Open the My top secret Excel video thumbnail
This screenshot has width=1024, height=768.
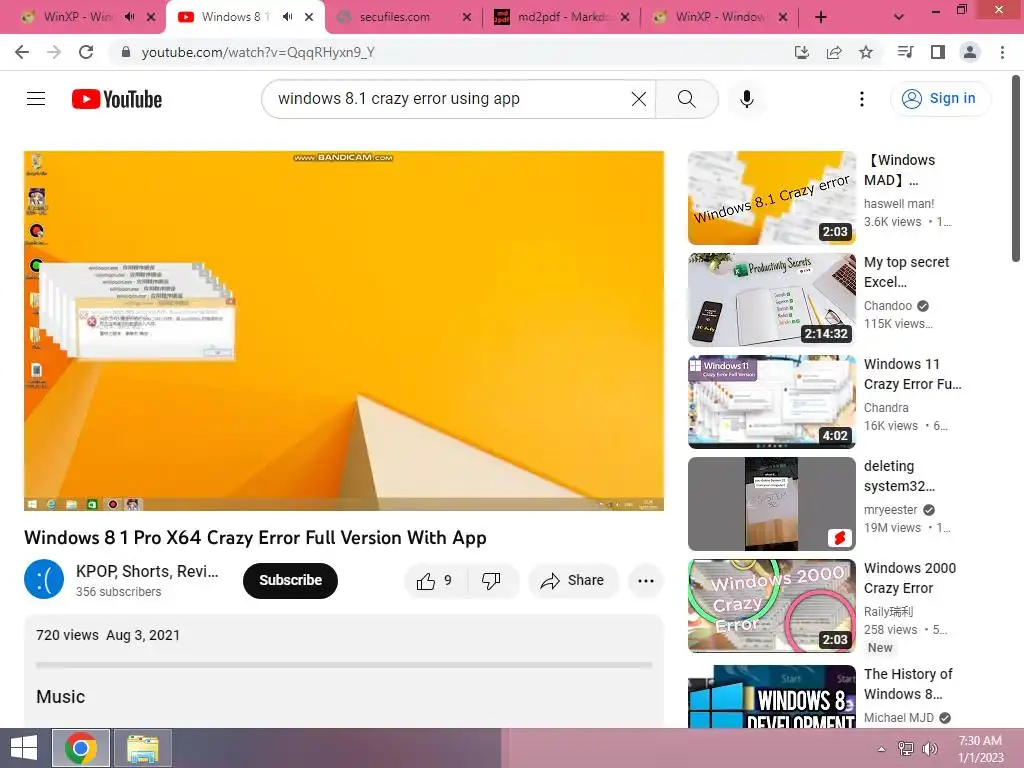(x=771, y=300)
